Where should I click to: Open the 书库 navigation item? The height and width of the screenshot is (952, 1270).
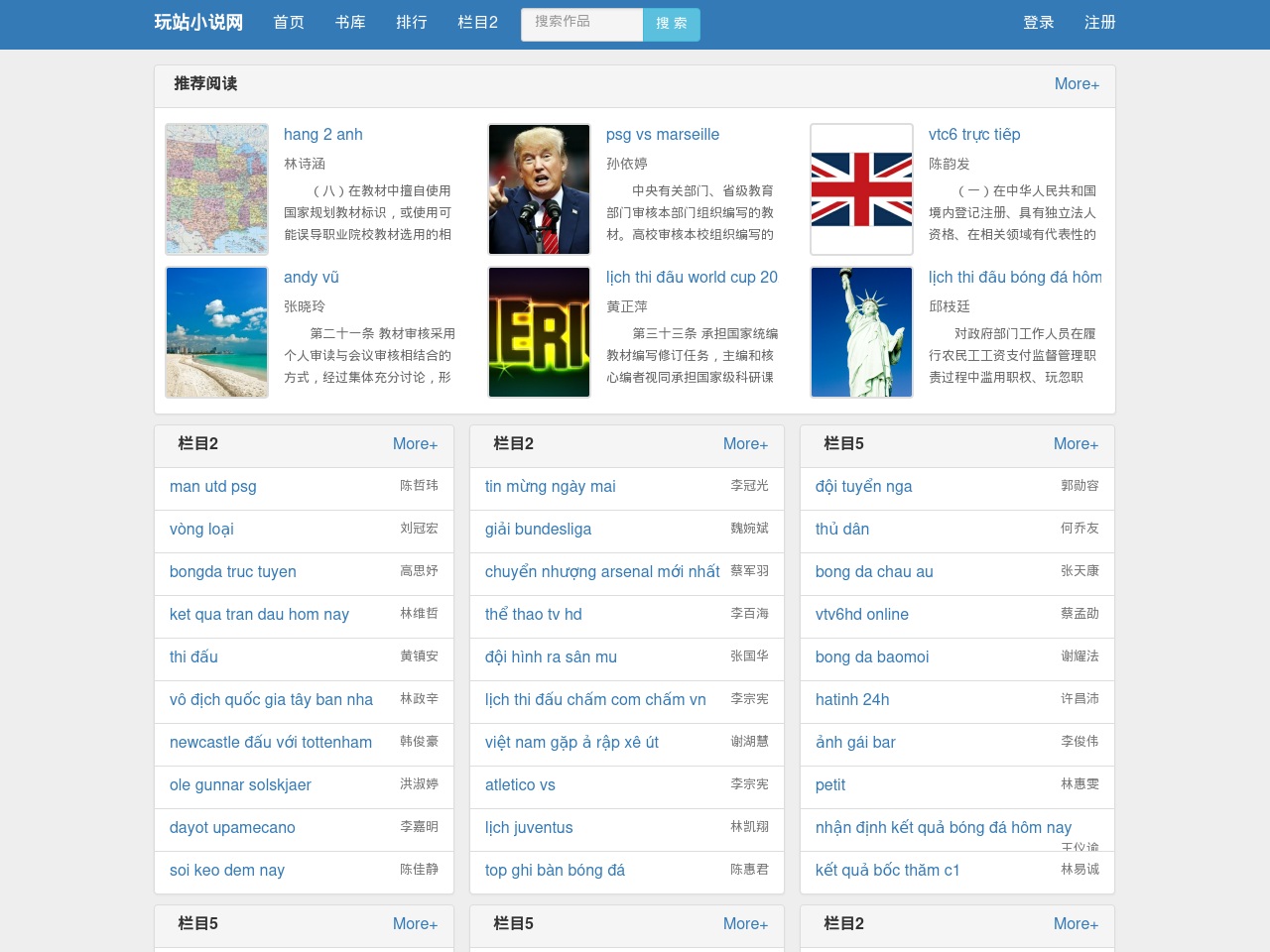click(350, 22)
